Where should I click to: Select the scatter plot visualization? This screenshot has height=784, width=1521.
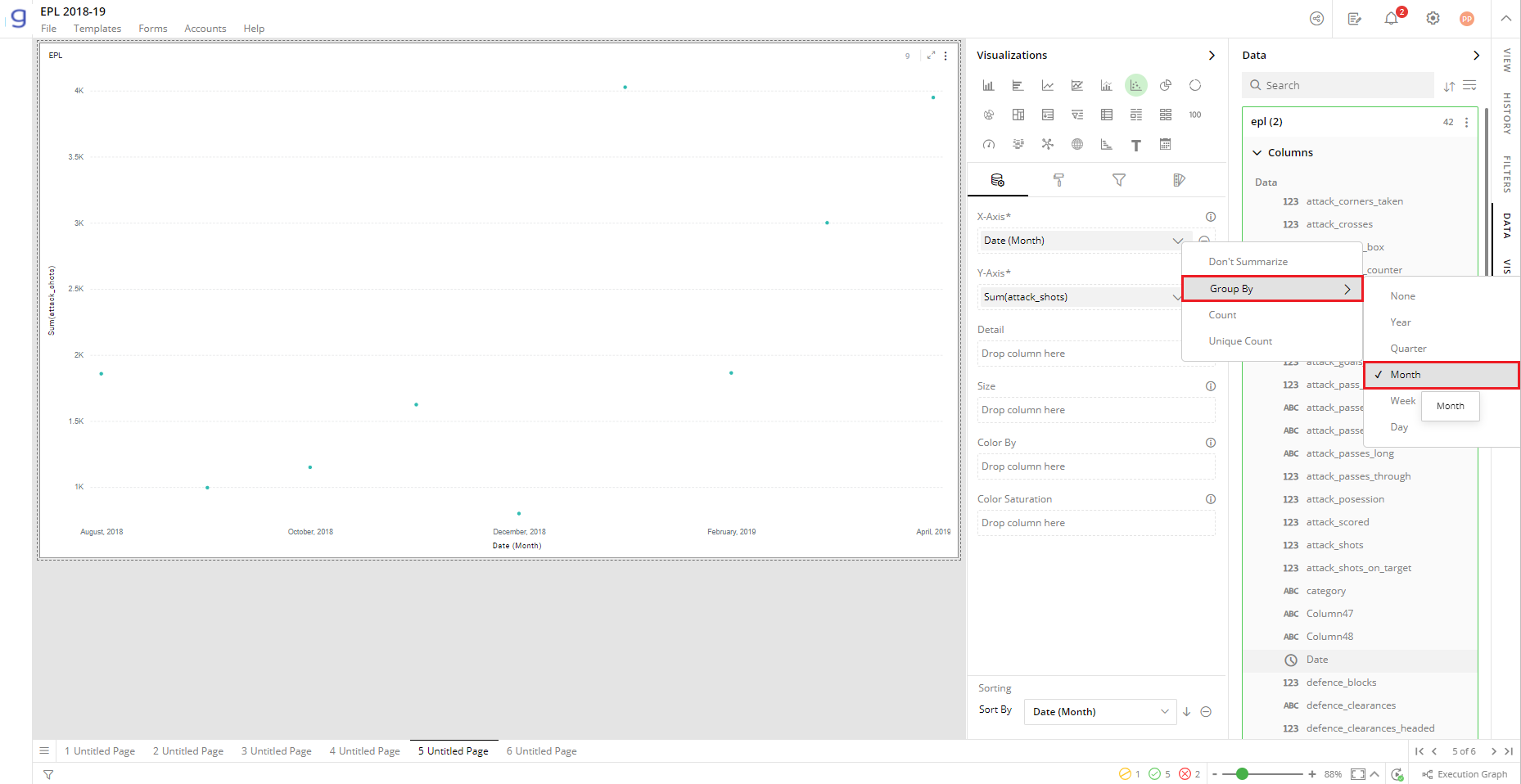(x=1135, y=85)
